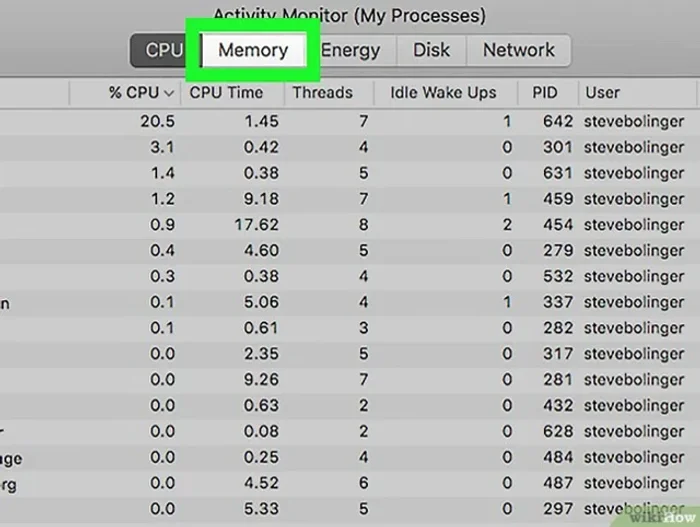700x527 pixels.
Task: Open the Memory tab
Action: pyautogui.click(x=253, y=50)
